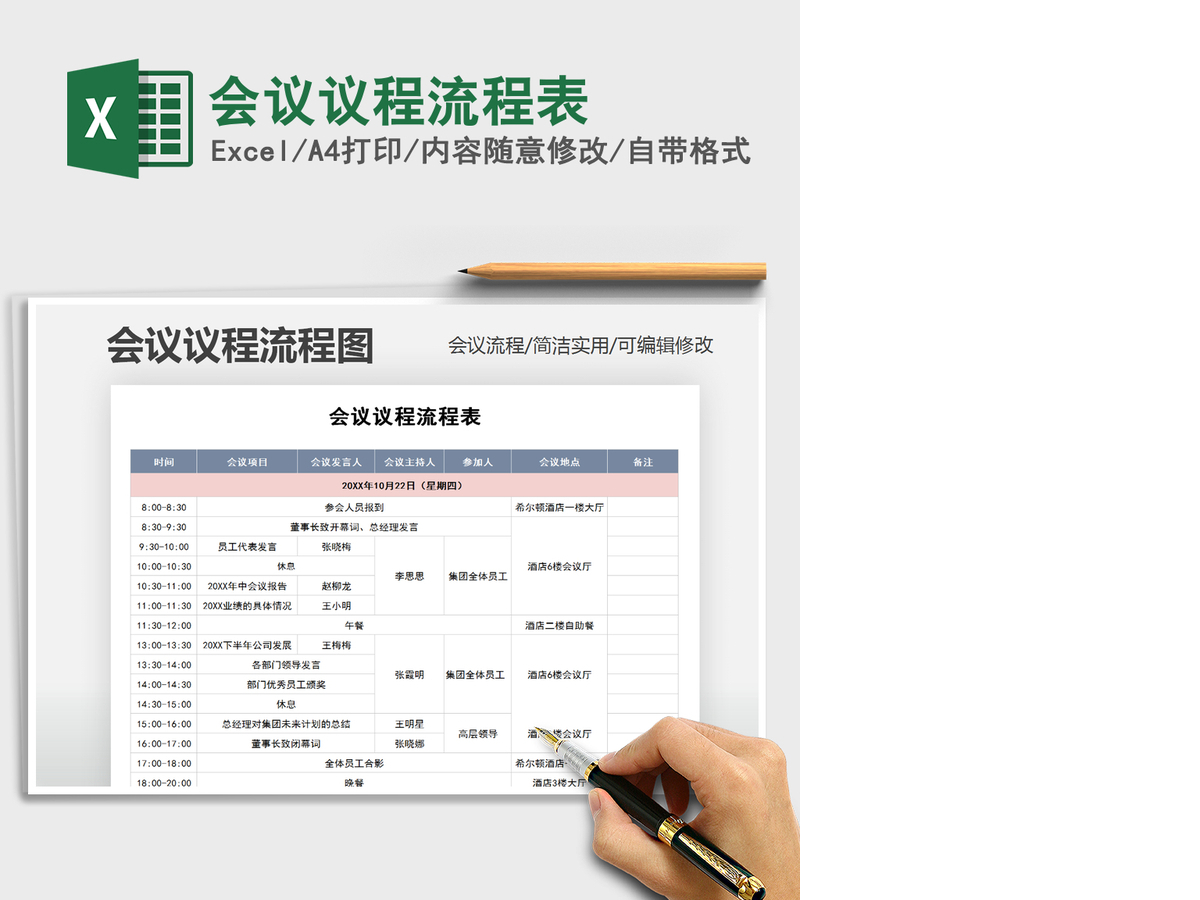1200x900 pixels.
Task: Click the 部门优秀员工颁奖 cell
Action: tap(286, 685)
